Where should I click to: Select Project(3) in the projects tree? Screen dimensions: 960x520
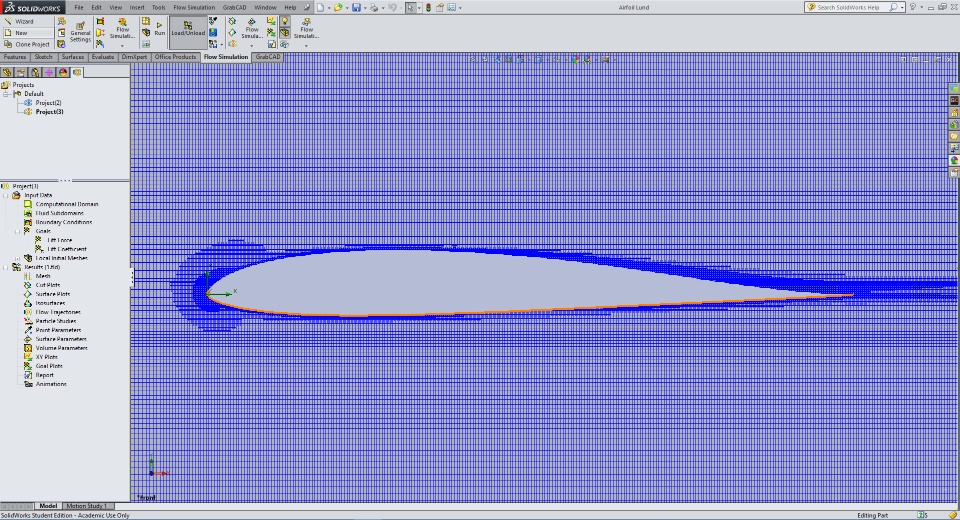49,111
